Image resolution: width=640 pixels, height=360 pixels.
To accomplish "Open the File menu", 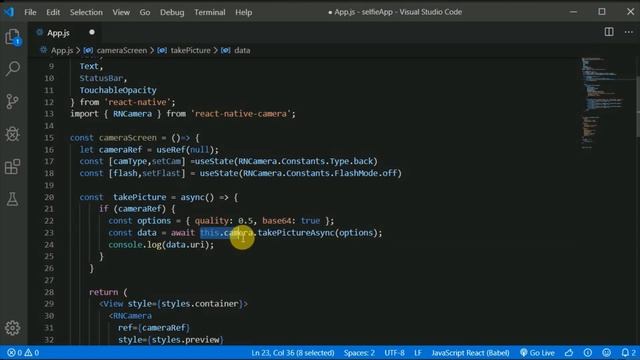I will (x=30, y=12).
